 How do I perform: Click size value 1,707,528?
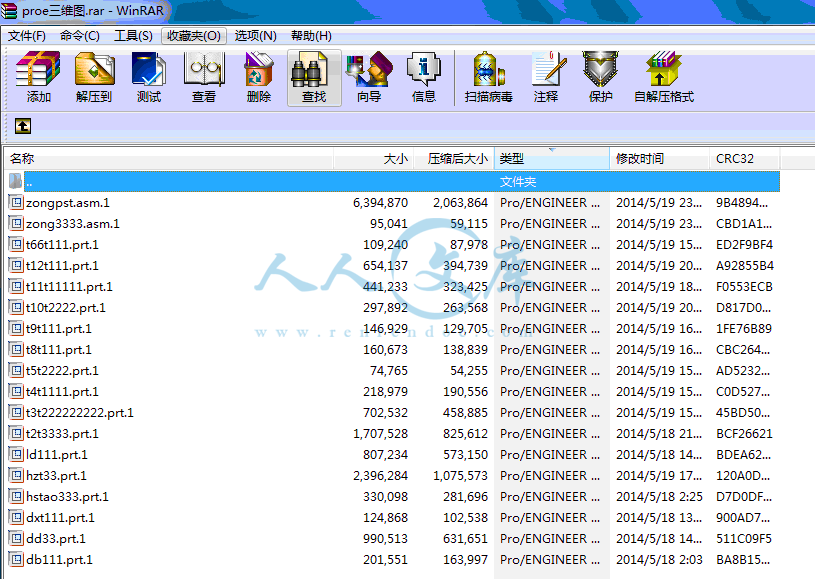[380, 433]
